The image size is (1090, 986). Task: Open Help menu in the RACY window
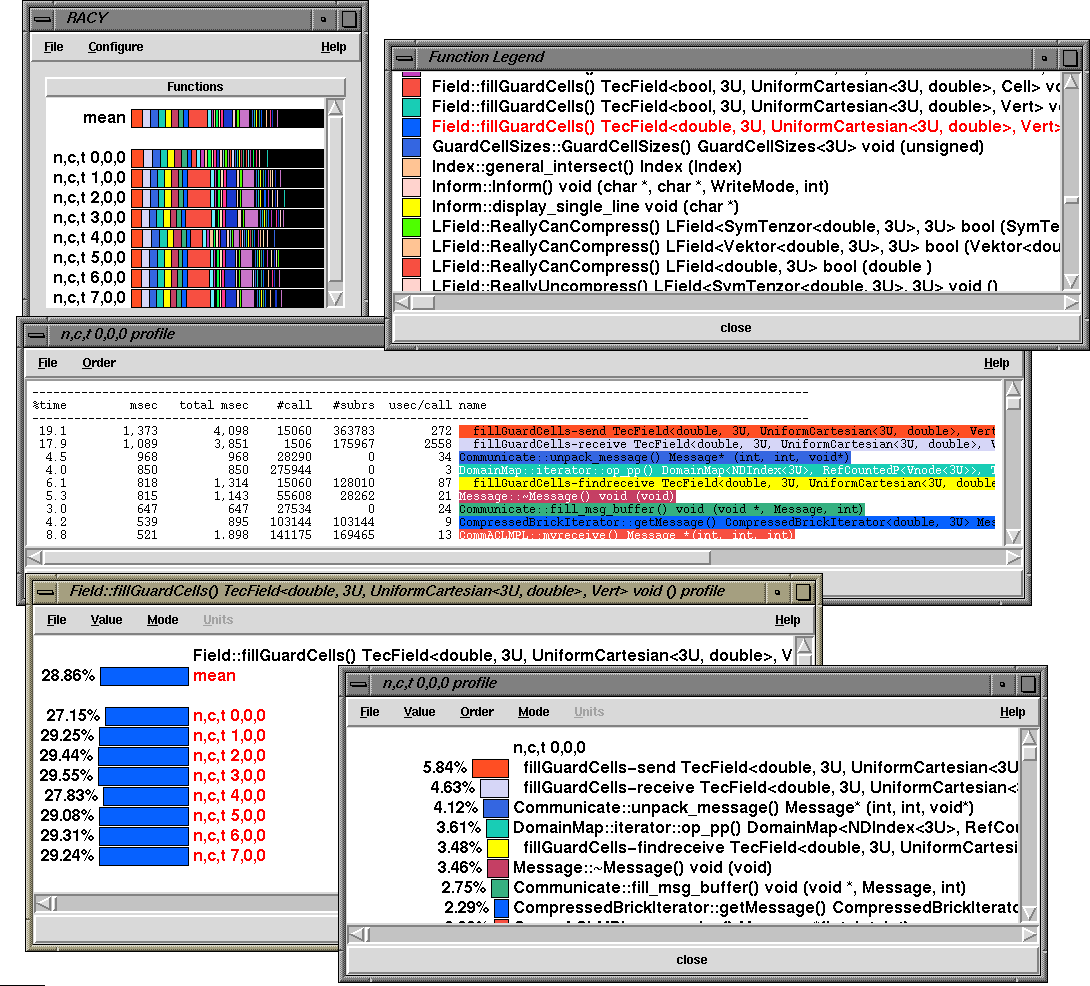coord(333,47)
